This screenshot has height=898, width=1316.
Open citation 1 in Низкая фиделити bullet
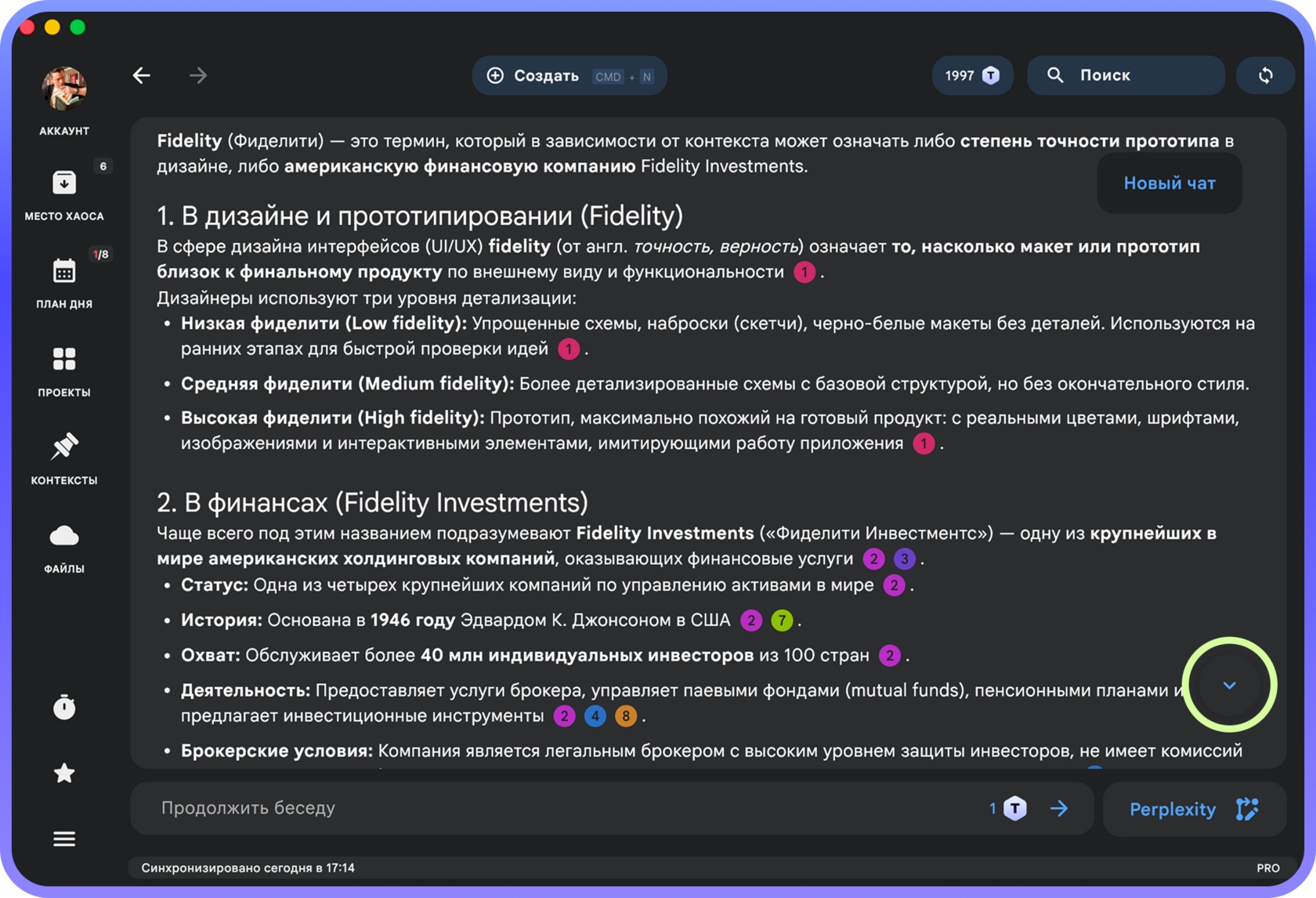click(x=569, y=349)
